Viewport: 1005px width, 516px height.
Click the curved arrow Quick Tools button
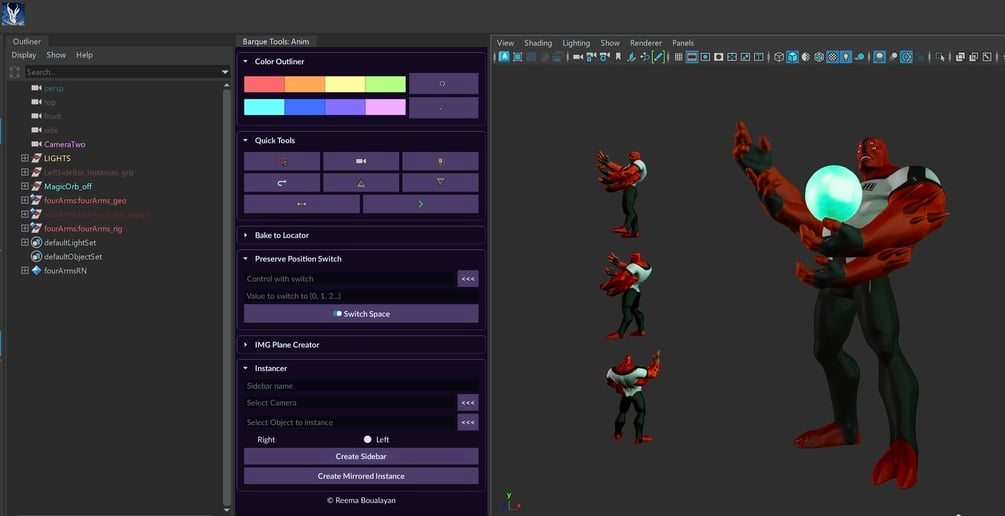pyautogui.click(x=282, y=183)
